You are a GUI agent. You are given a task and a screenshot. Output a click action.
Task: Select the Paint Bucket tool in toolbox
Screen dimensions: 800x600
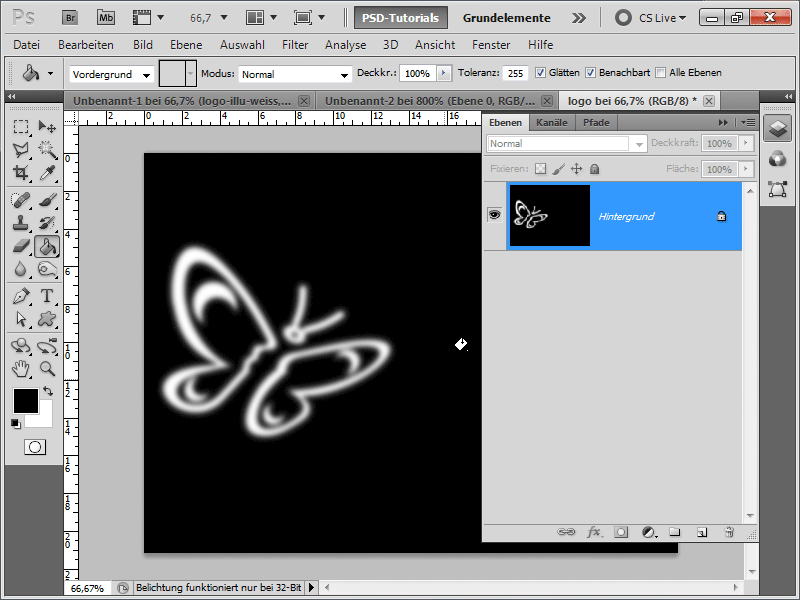(x=47, y=246)
